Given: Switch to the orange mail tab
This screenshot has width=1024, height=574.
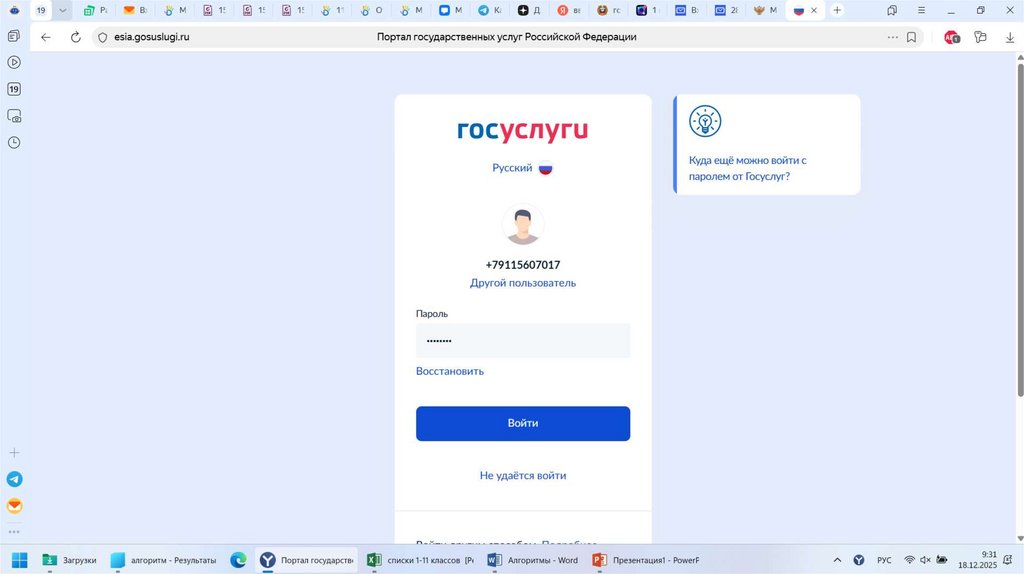Looking at the screenshot, I should [x=135, y=10].
